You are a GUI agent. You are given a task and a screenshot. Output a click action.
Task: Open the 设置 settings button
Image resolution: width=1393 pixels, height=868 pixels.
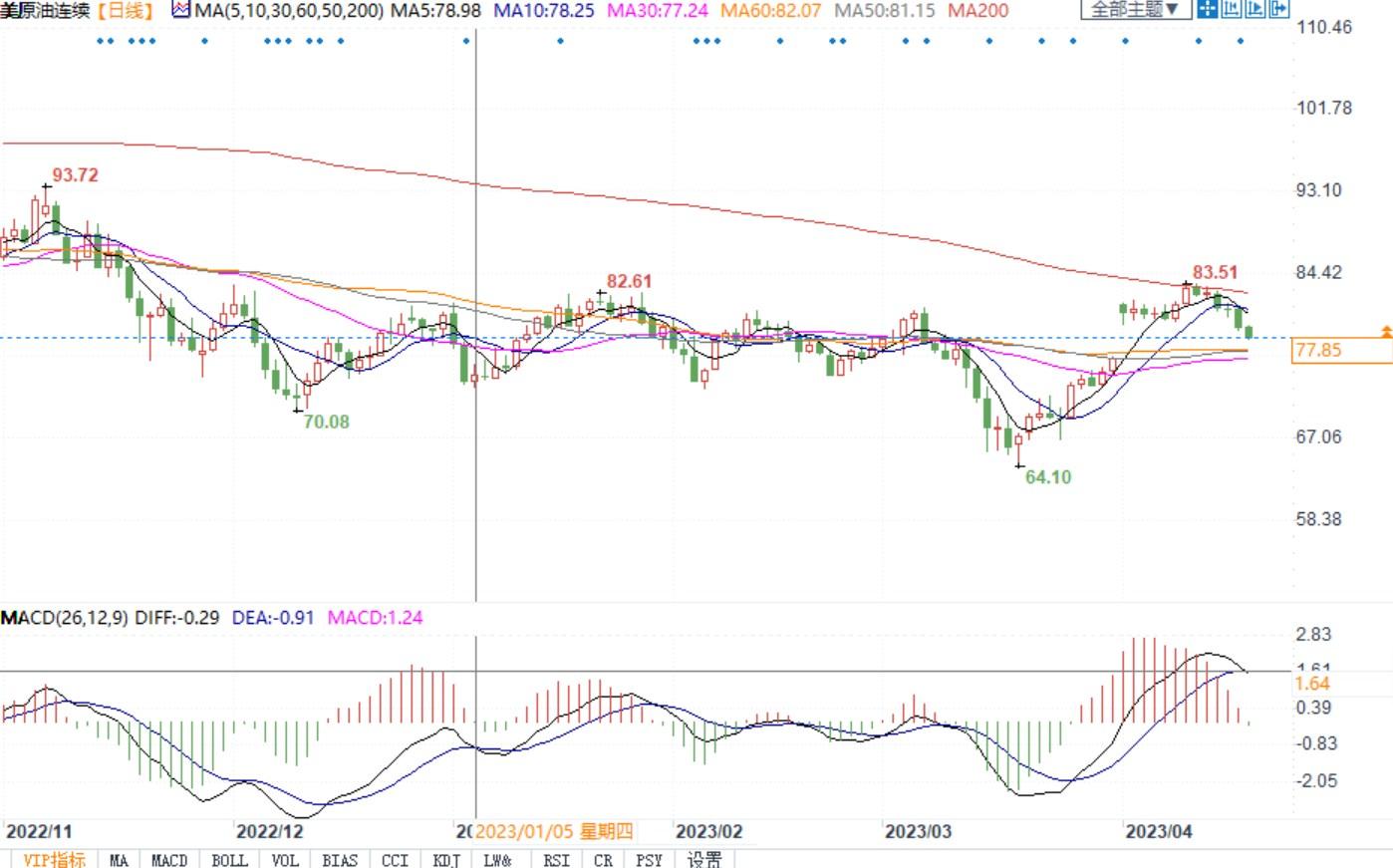(704, 859)
